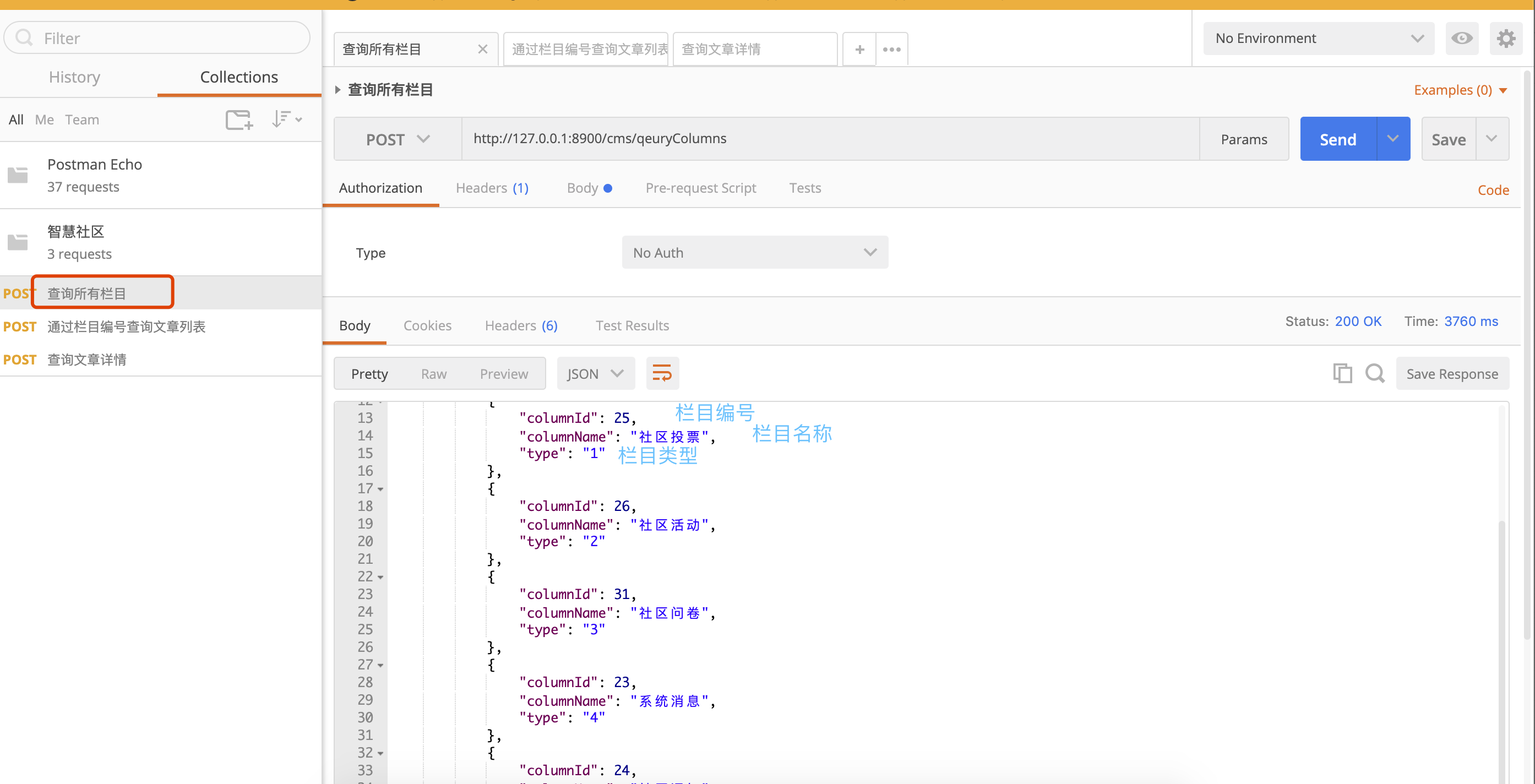Viewport: 1535px width, 784px height.
Task: Add a new request tab with plus
Action: (x=859, y=50)
